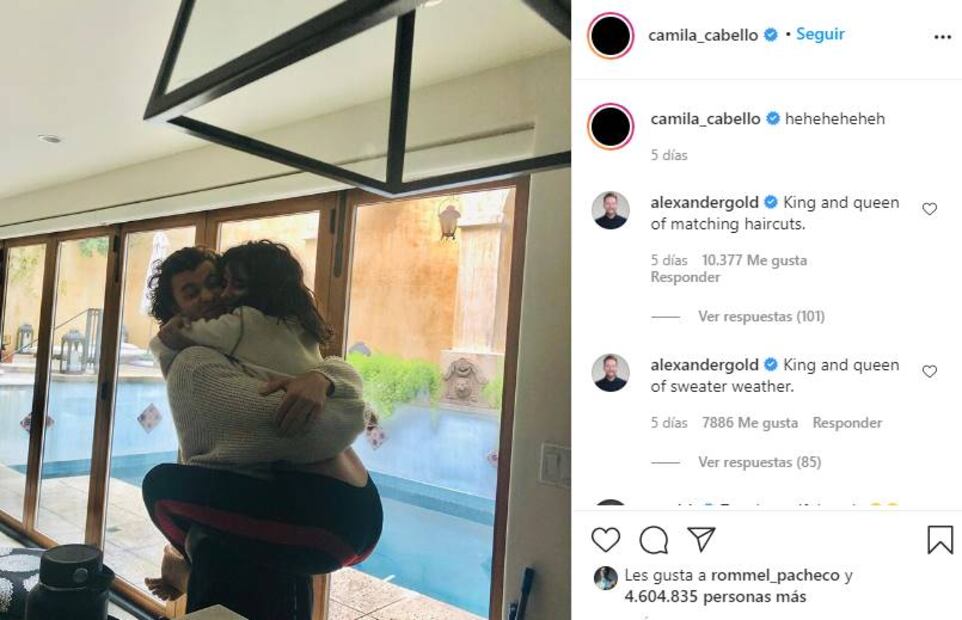Screen dimensions: 962x620
Task: Save the post with the bookmark icon
Action: pos(940,540)
